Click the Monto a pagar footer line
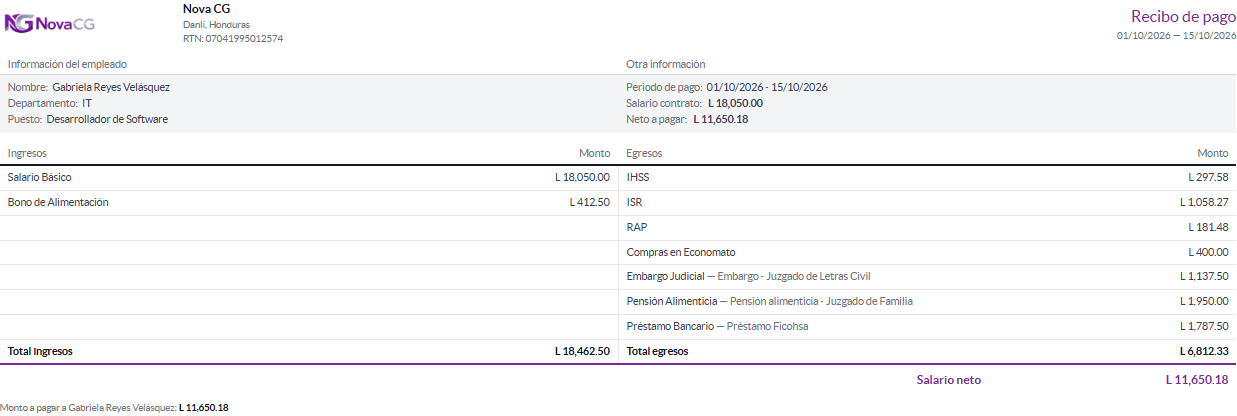 click(x=115, y=407)
